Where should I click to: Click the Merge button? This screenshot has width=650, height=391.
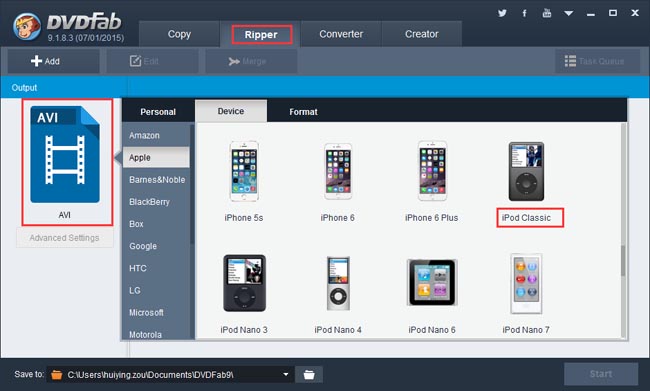click(251, 61)
